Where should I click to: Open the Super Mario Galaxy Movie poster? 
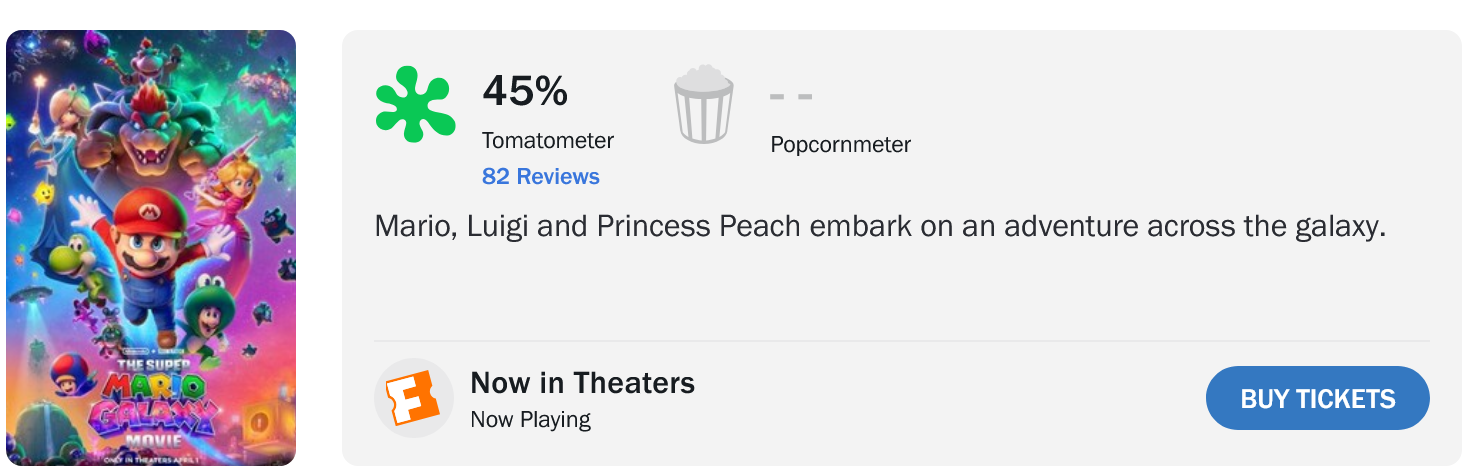[151, 248]
